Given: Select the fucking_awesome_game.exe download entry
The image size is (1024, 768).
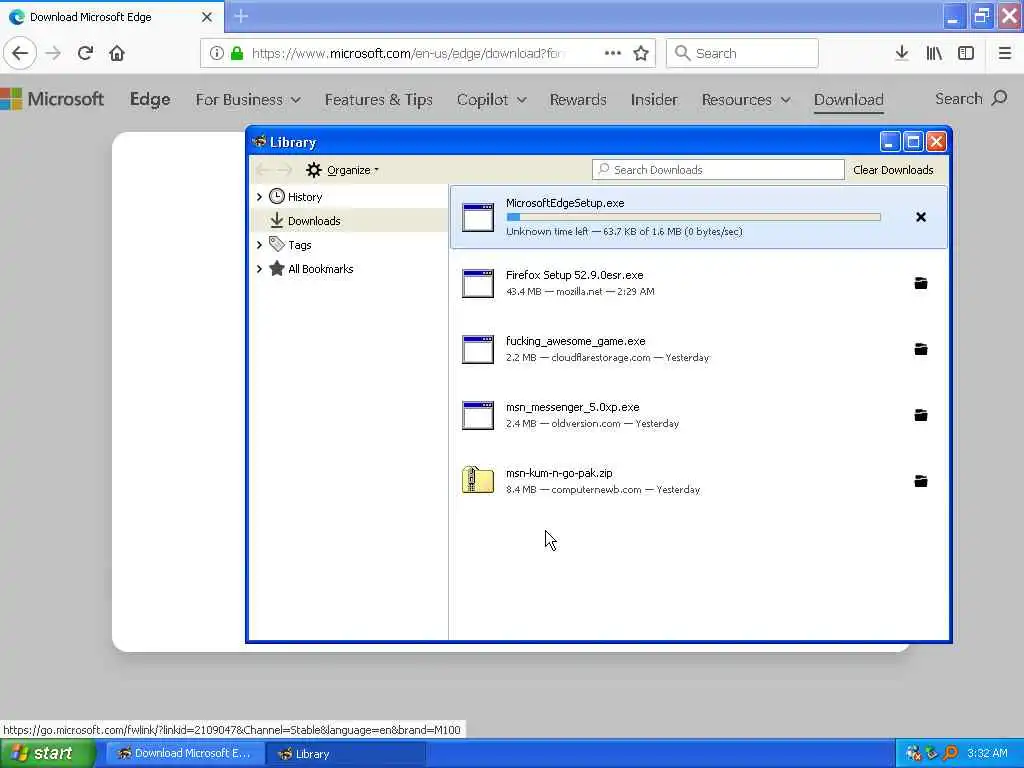Looking at the screenshot, I should coord(698,349).
